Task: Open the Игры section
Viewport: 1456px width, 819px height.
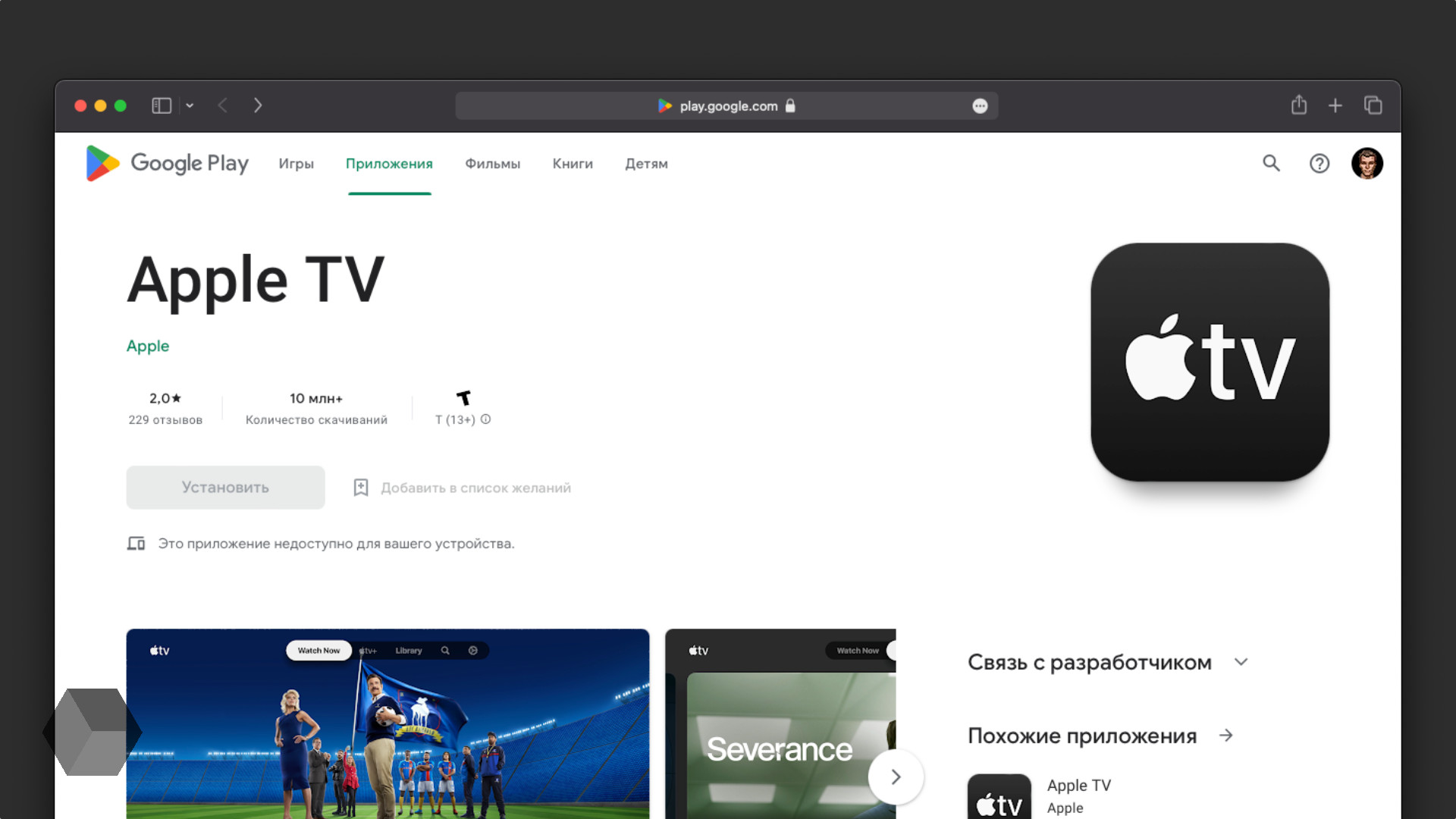Action: [x=296, y=164]
